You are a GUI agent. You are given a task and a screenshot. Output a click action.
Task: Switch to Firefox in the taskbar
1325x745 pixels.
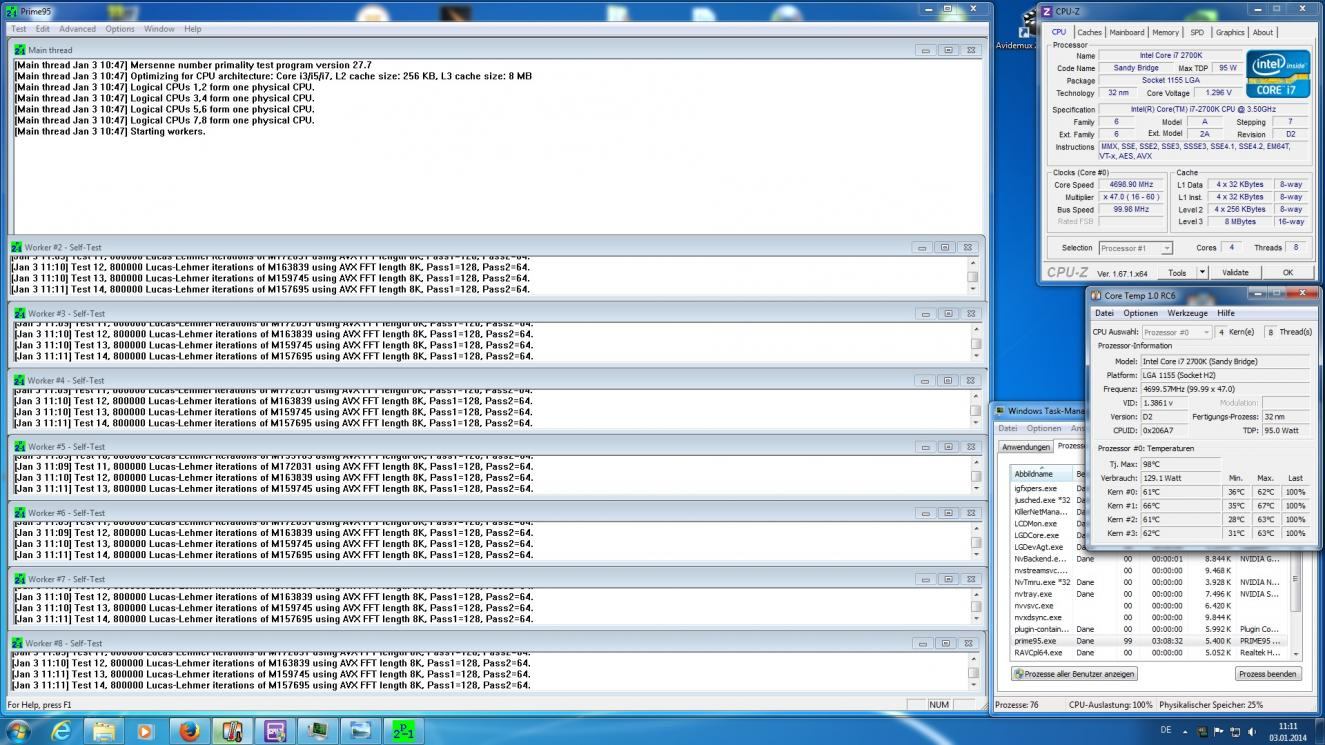[x=189, y=731]
